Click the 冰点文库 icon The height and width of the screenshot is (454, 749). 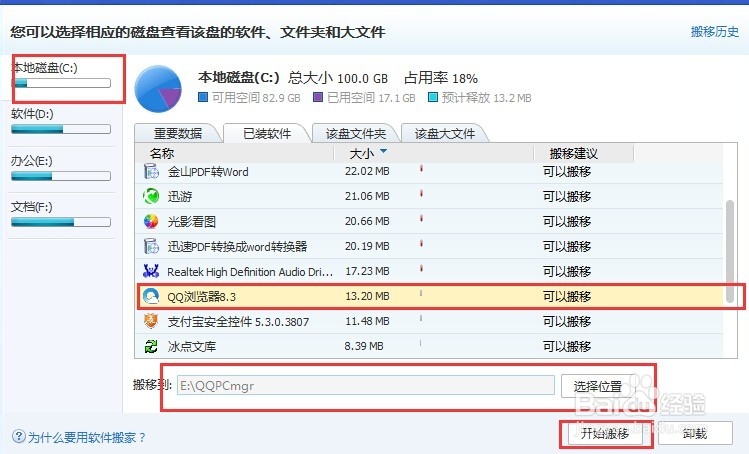click(x=151, y=346)
